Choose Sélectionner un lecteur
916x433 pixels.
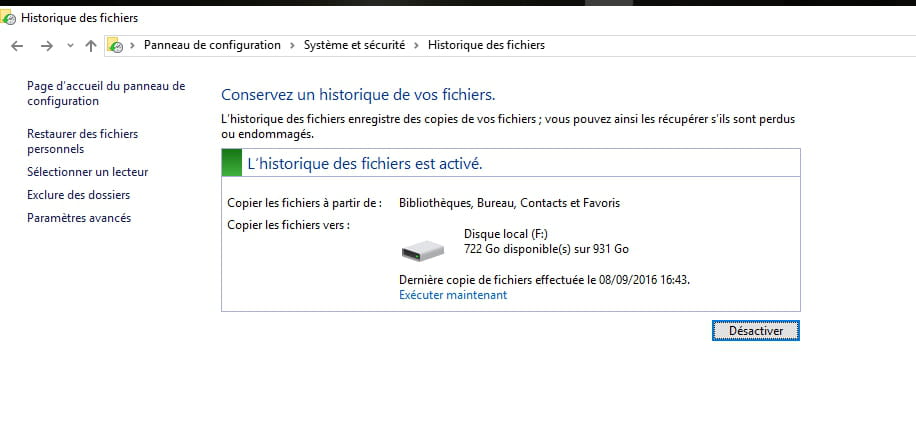(87, 172)
